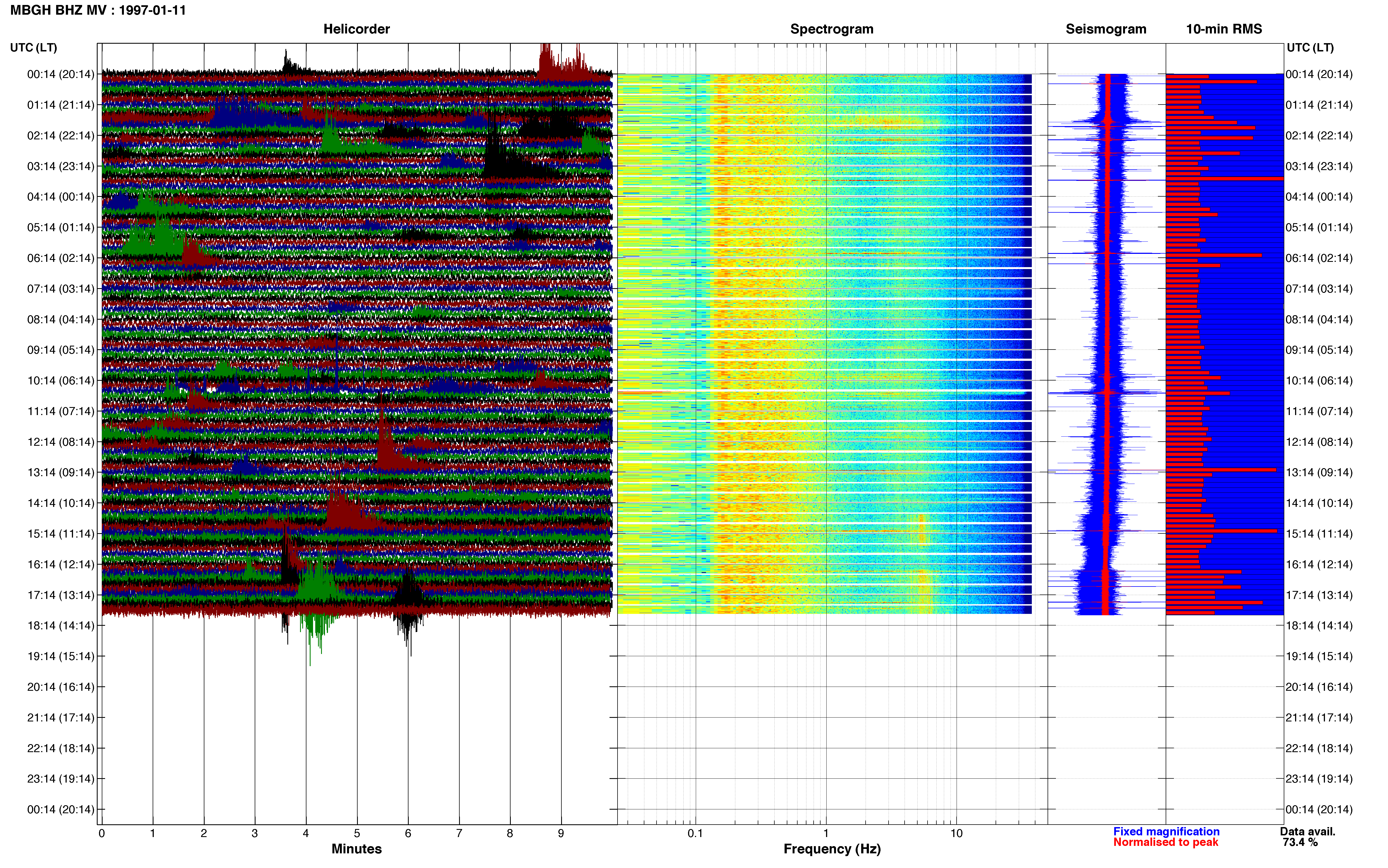The height and width of the screenshot is (868, 1388).
Task: Click left time label '15:14 (11:14)'
Action: point(60,534)
